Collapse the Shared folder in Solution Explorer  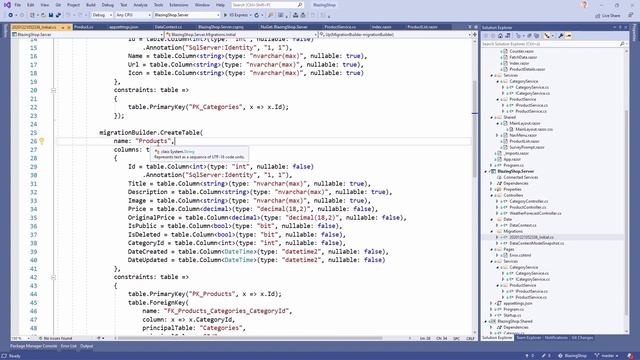492,118
